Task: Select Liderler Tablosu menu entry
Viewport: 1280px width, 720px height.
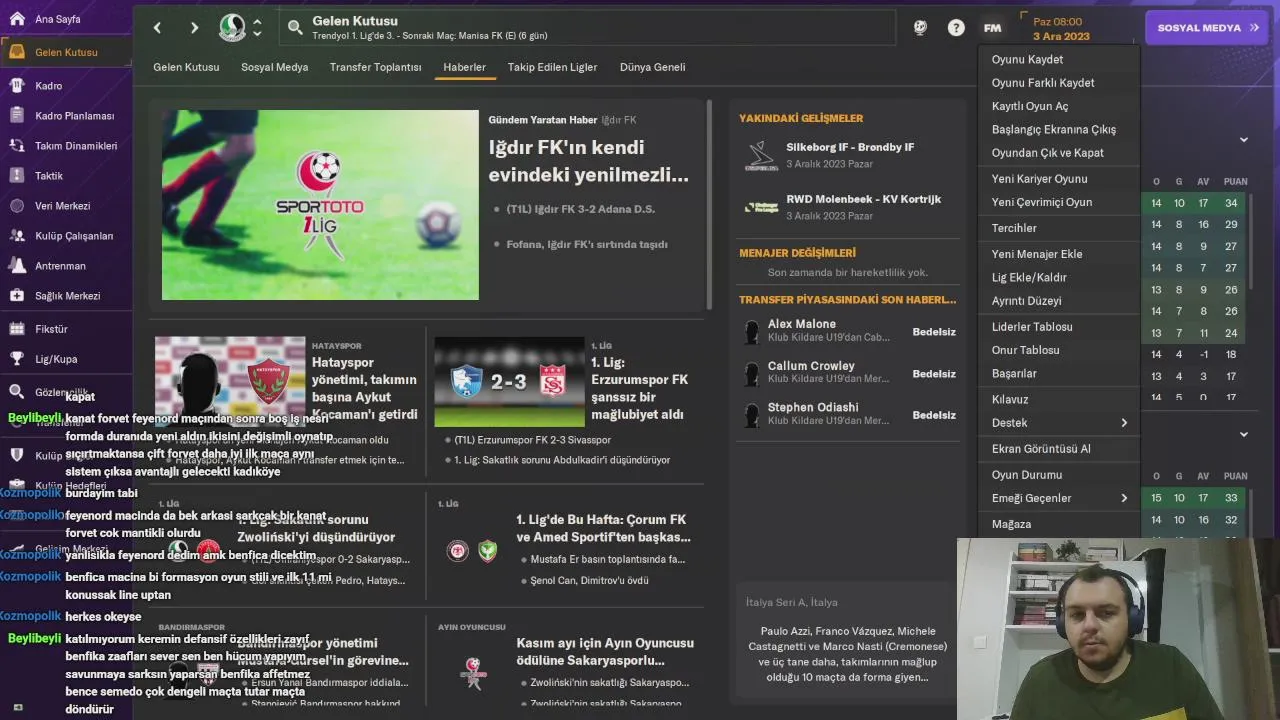Action: click(x=1058, y=327)
